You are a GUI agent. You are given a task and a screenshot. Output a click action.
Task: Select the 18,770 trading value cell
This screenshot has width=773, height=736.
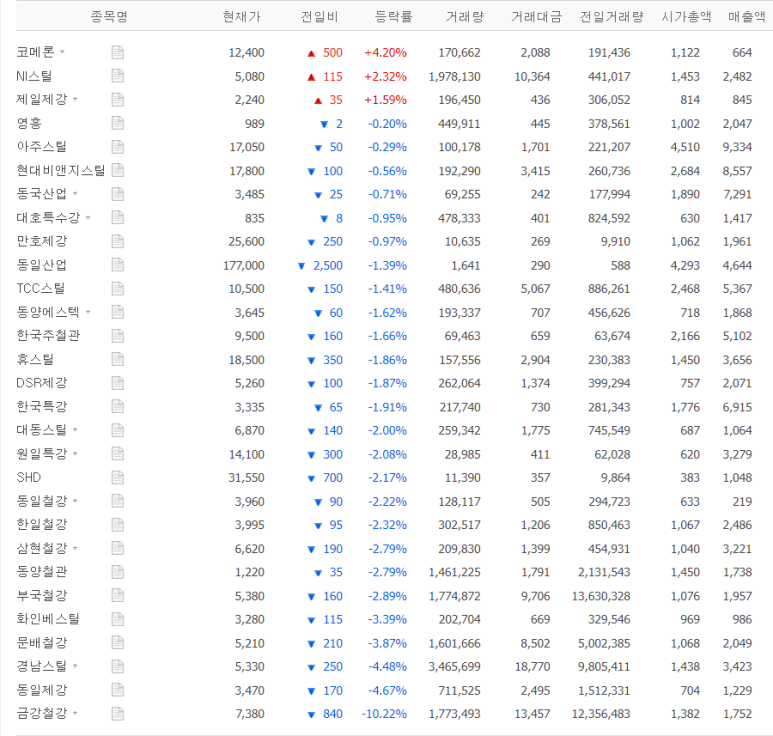532,667
